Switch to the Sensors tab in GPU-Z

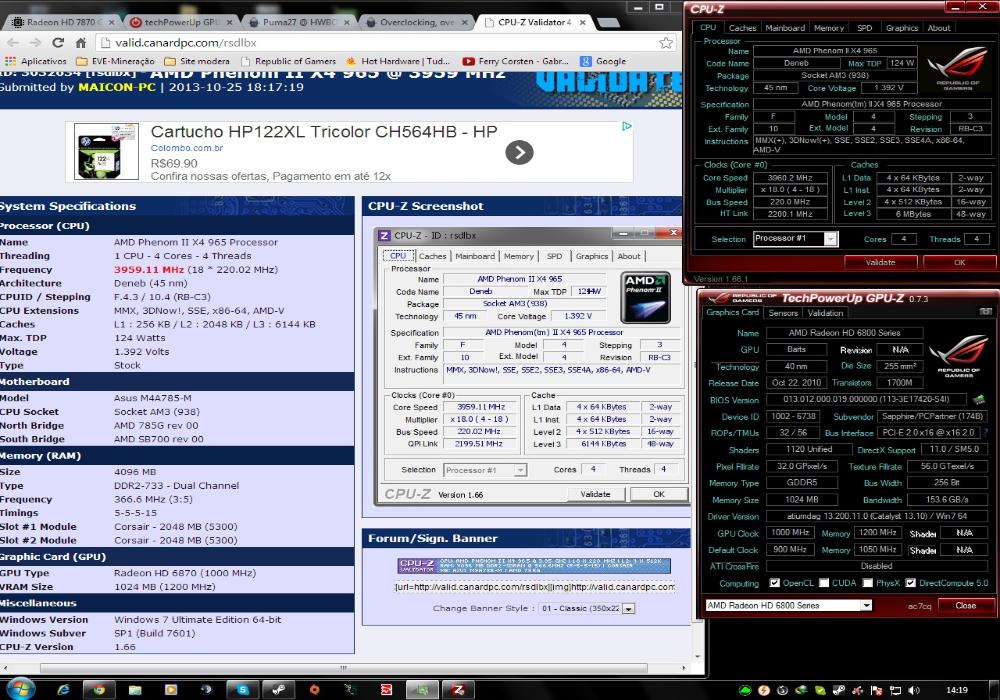[783, 313]
